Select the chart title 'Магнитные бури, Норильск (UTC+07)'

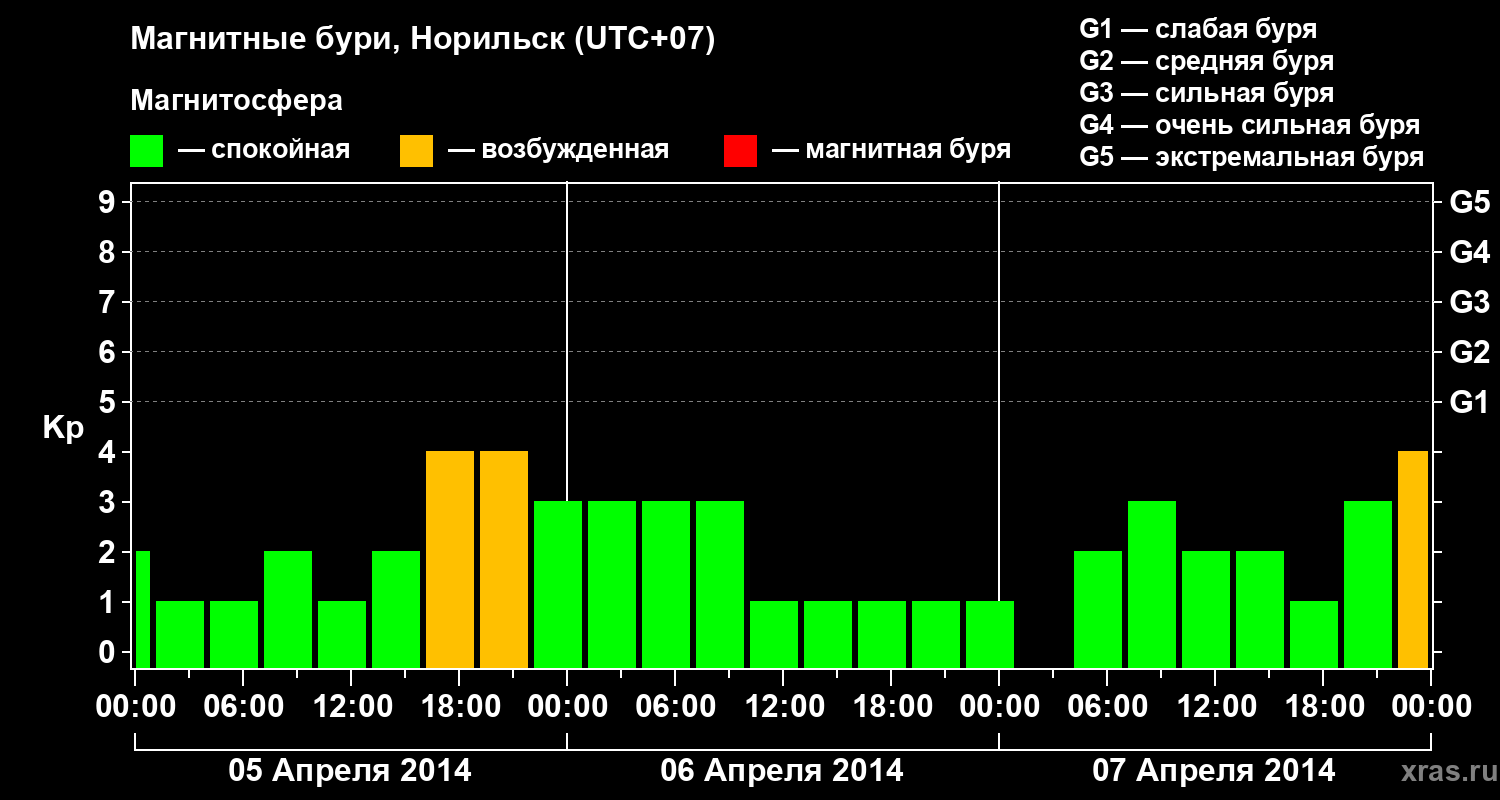pyautogui.click(x=423, y=41)
